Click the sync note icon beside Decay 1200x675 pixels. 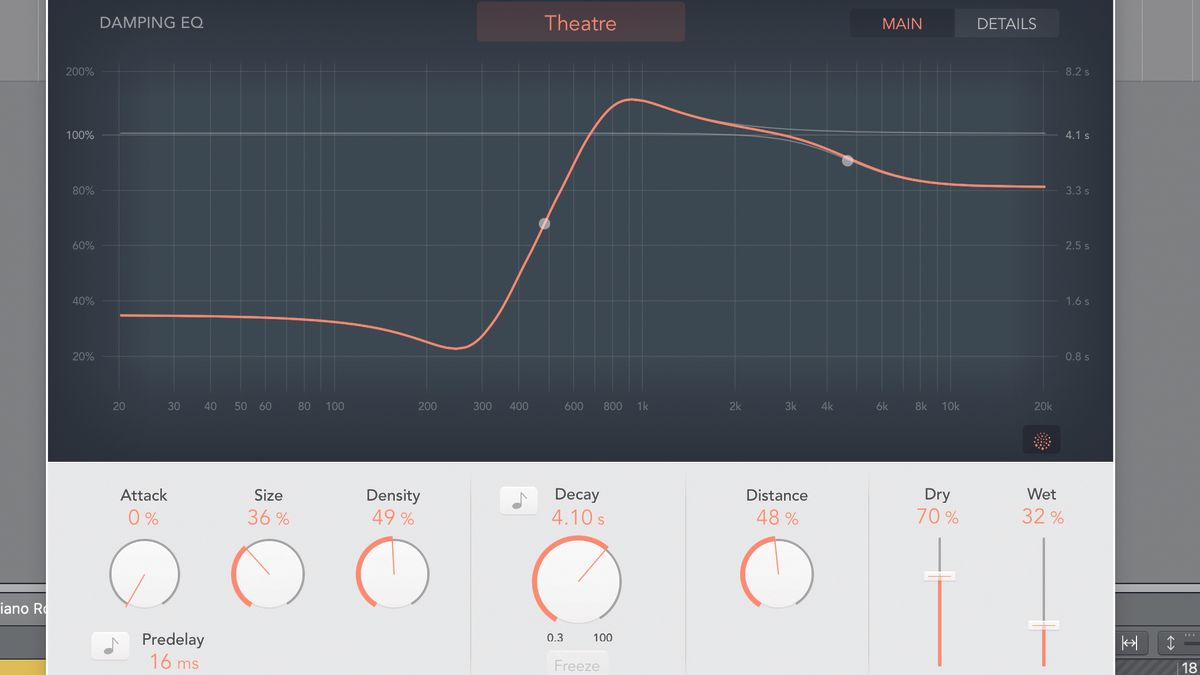518,500
